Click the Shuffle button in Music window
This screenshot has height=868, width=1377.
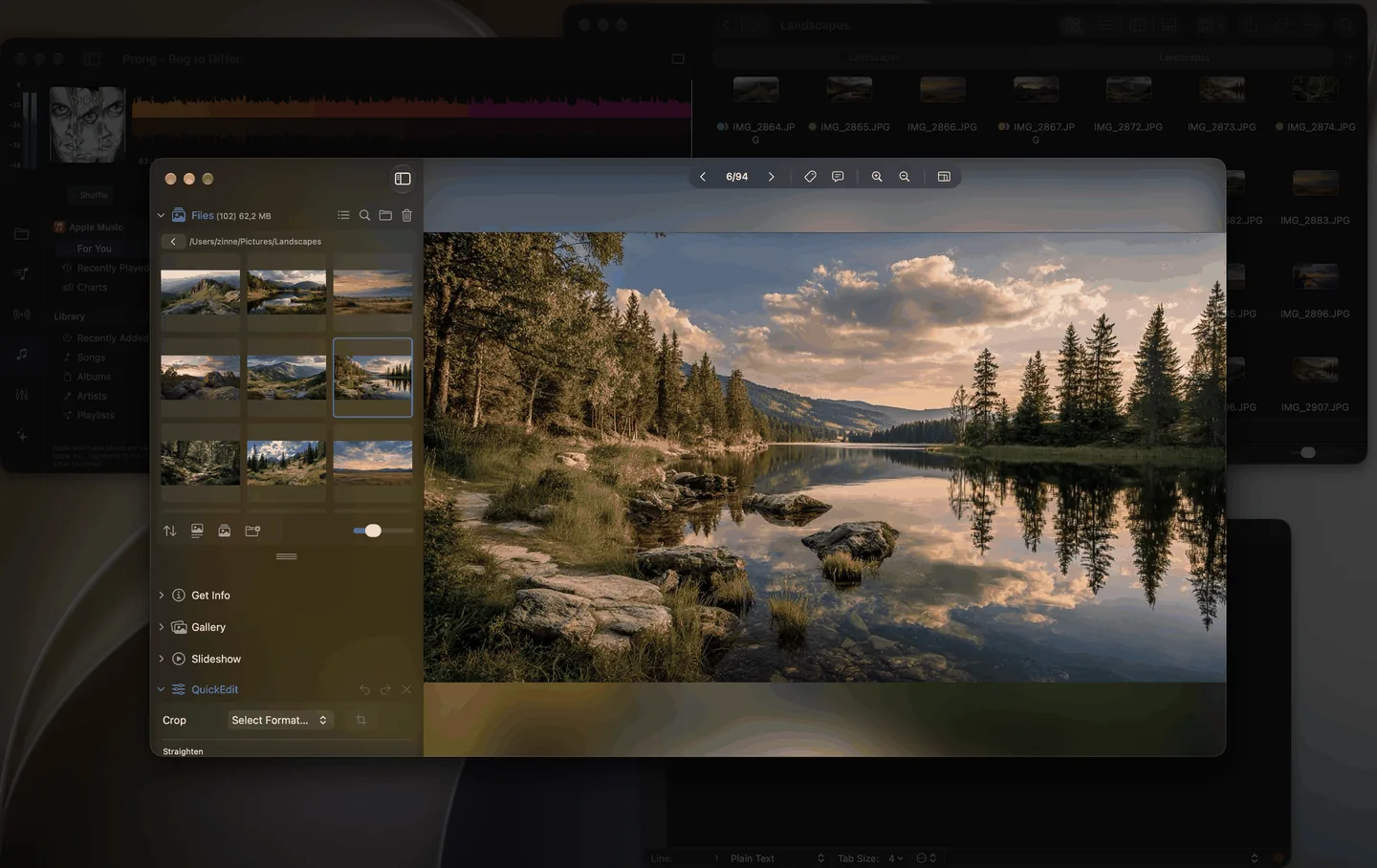[94, 195]
